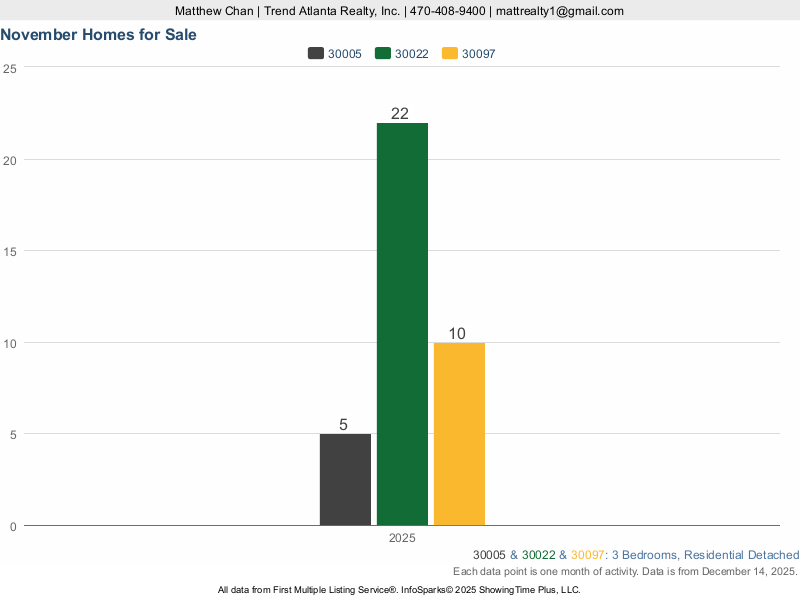
Task: Click the dark gray 30005 legend swatch
Action: [316, 54]
